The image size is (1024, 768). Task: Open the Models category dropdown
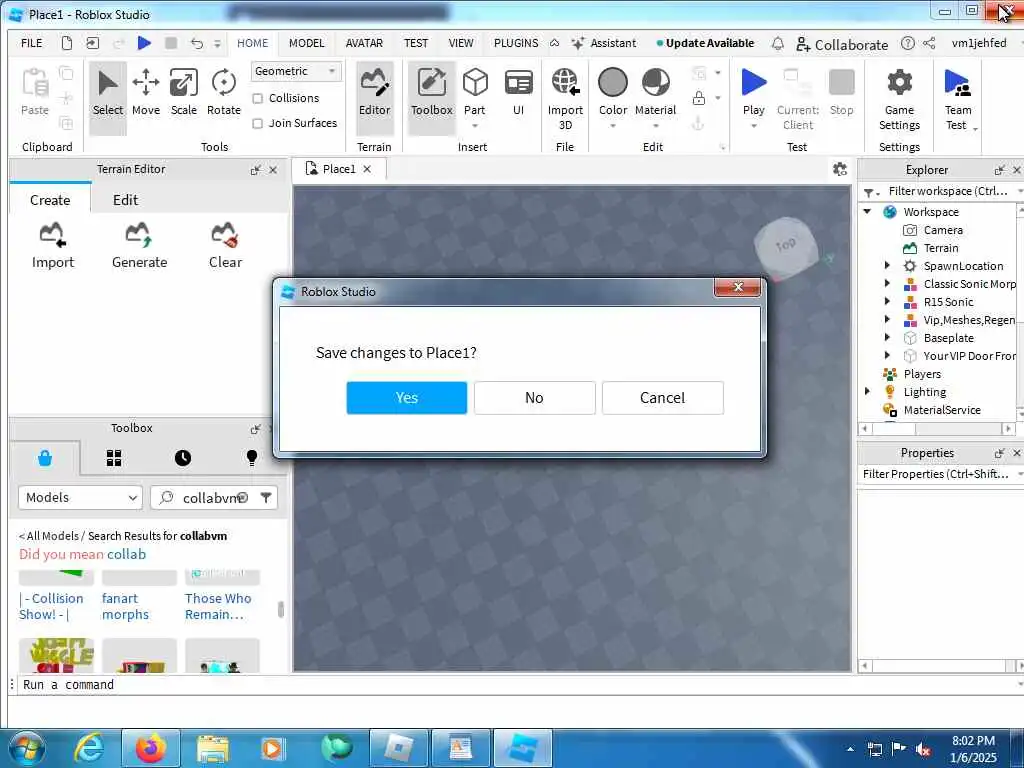pos(80,498)
